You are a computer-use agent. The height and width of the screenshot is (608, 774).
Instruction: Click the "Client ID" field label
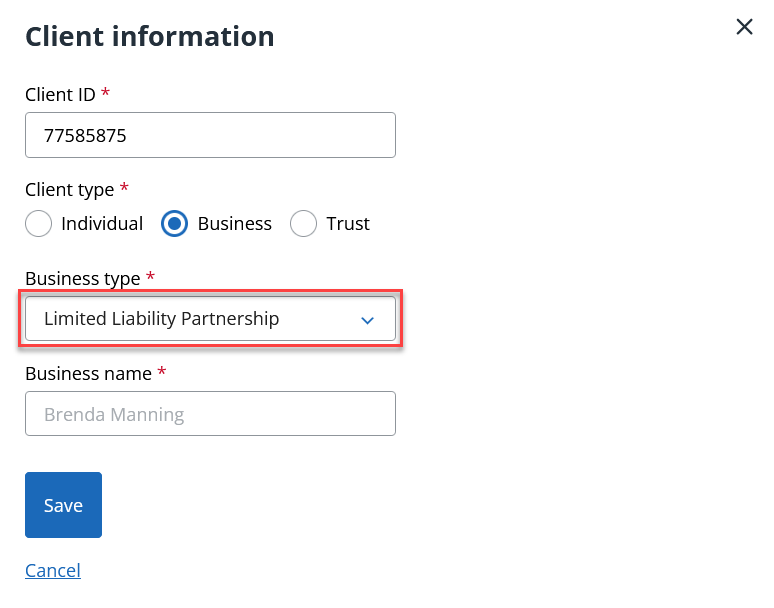pos(60,95)
